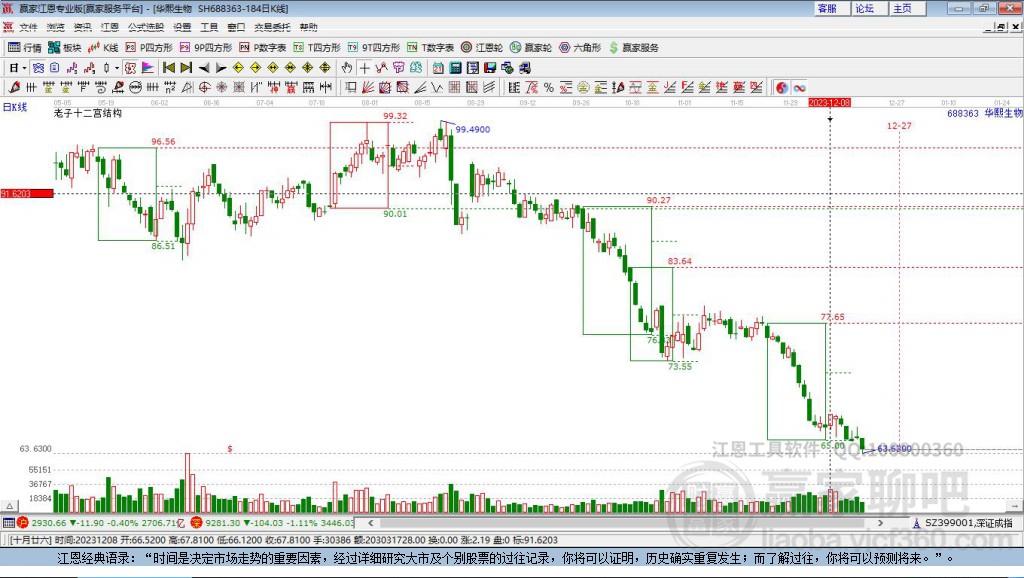This screenshot has width=1024, height=578.
Task: Open the 赢家轮 wheel tool
Action: pos(531,48)
